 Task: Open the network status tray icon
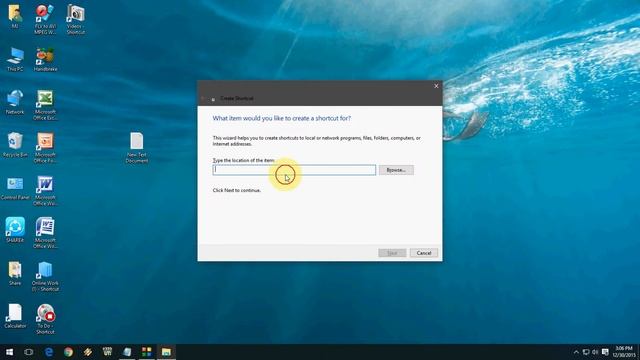[x=586, y=352]
